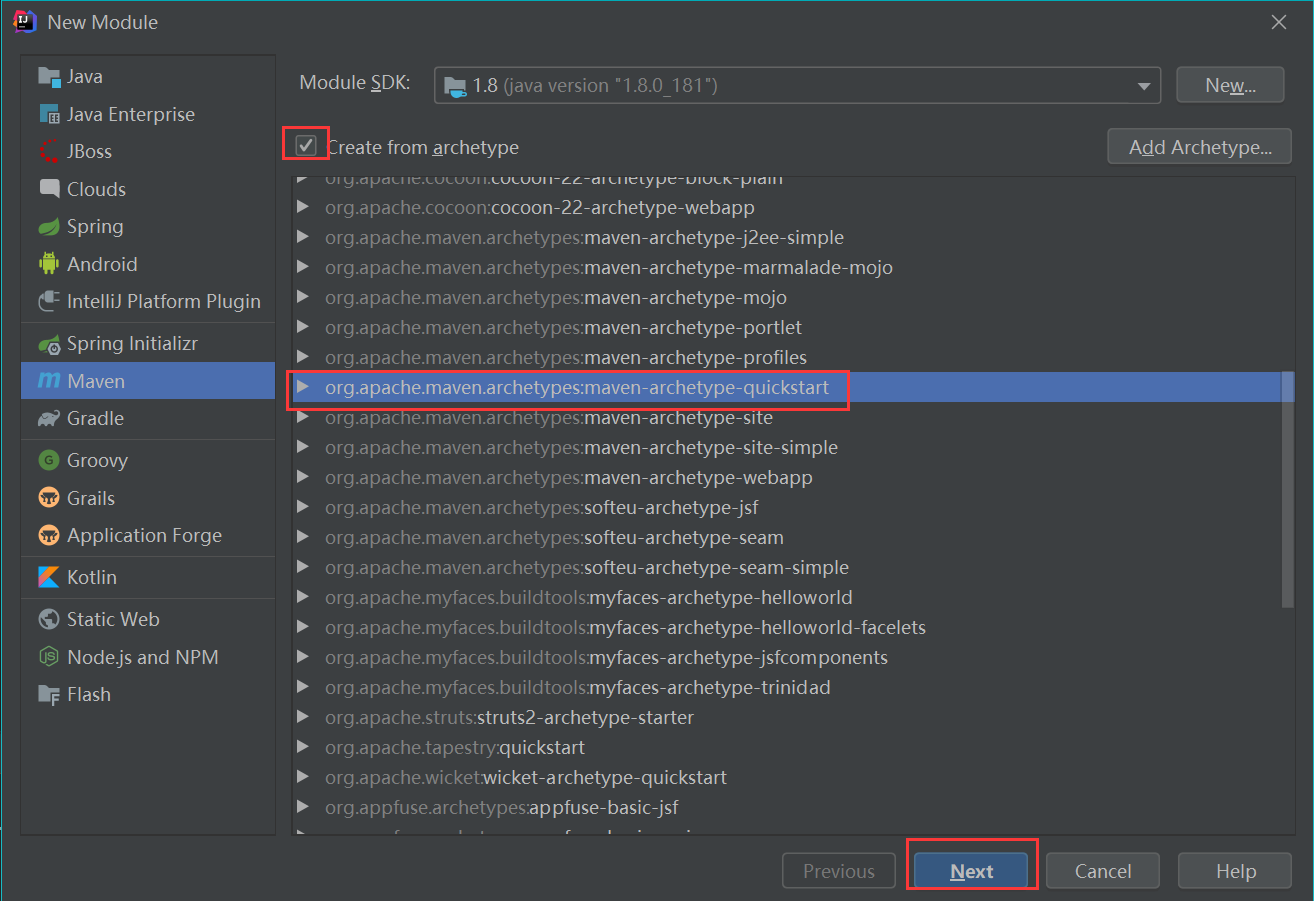This screenshot has width=1314, height=901.
Task: Click the IntelliJ logo in title bar
Action: tap(25, 21)
